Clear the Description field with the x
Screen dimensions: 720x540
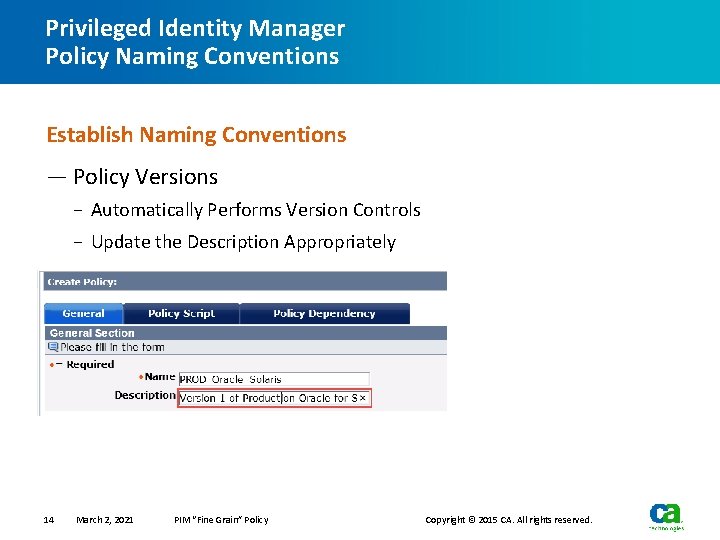363,398
